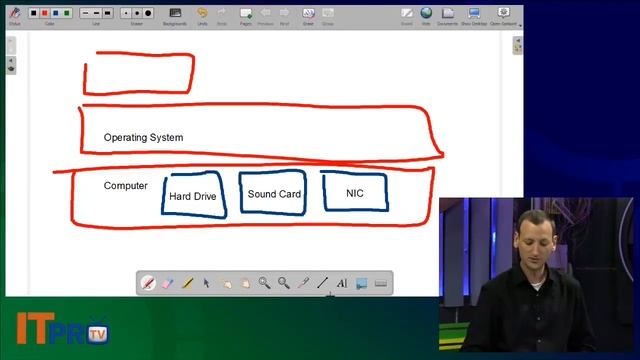This screenshot has height=360, width=640.
Task: Click the library icon on right tab
Action: tap(518, 49)
